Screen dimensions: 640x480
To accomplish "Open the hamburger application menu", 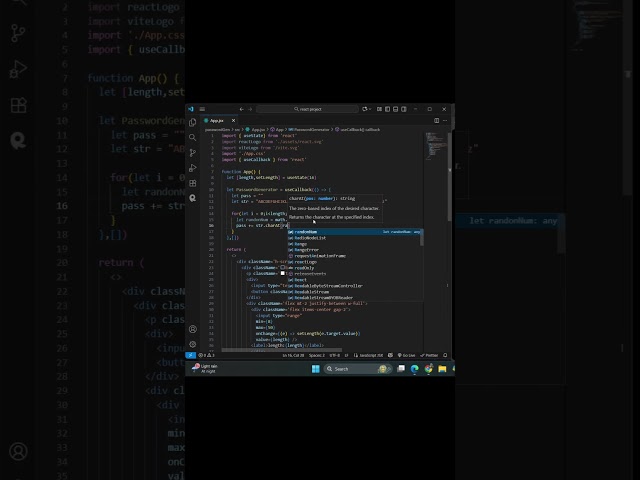I will tap(202, 109).
